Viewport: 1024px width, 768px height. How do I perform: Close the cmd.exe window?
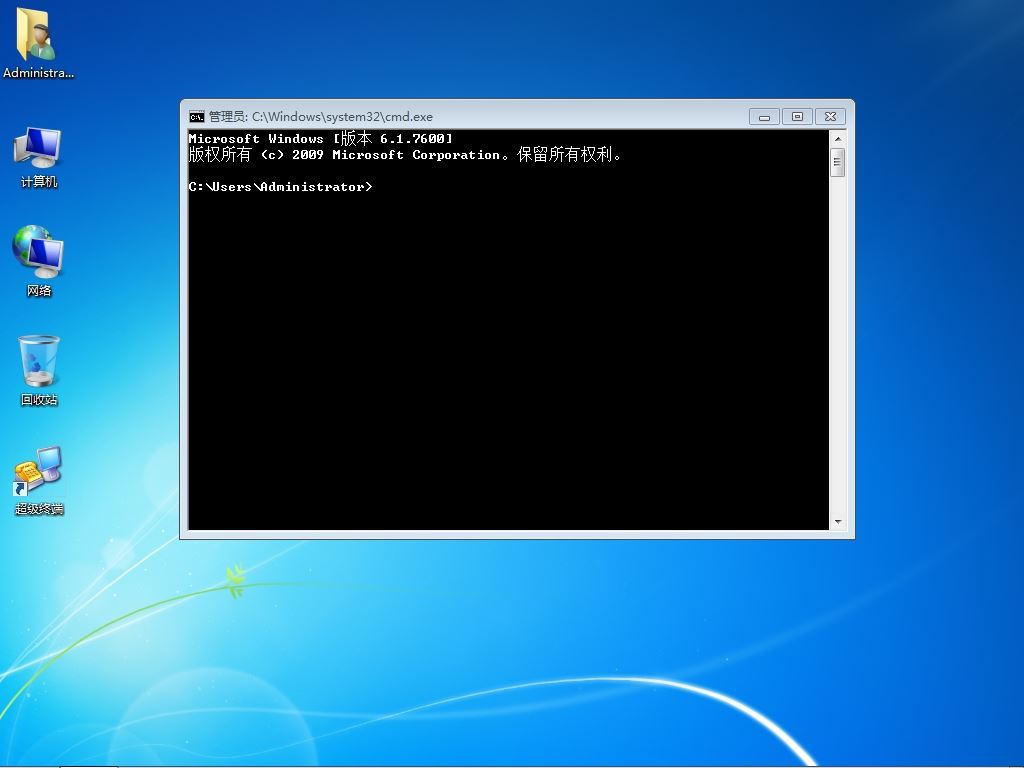click(x=830, y=117)
